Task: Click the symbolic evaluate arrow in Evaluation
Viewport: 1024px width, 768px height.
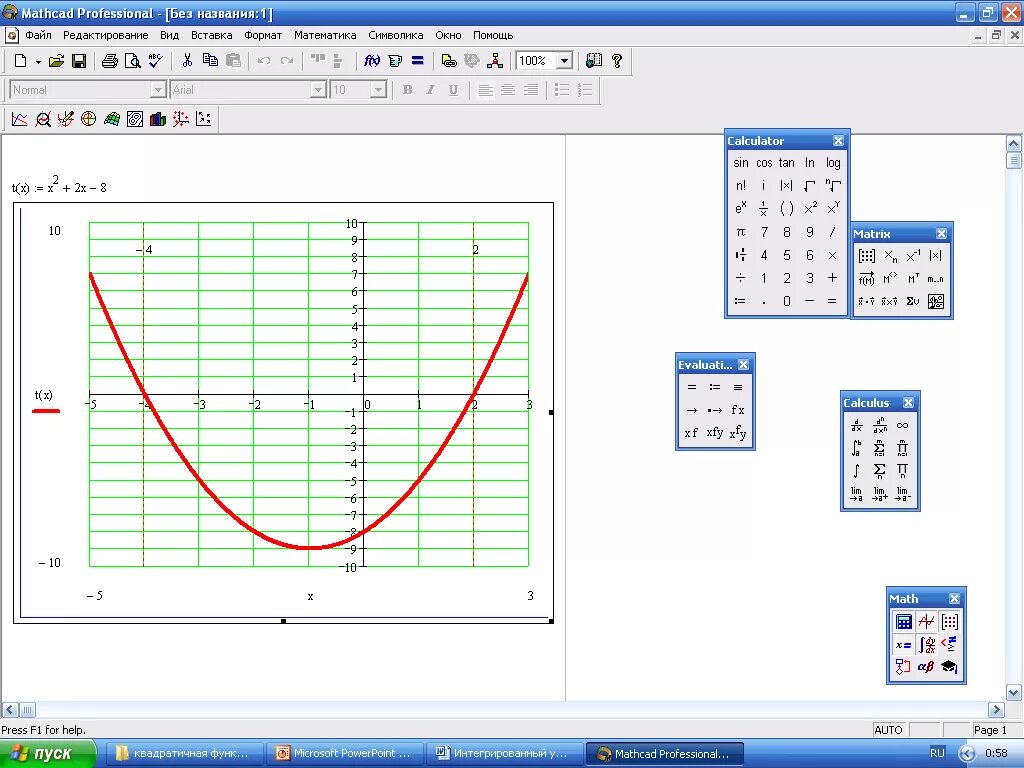Action: pos(692,410)
